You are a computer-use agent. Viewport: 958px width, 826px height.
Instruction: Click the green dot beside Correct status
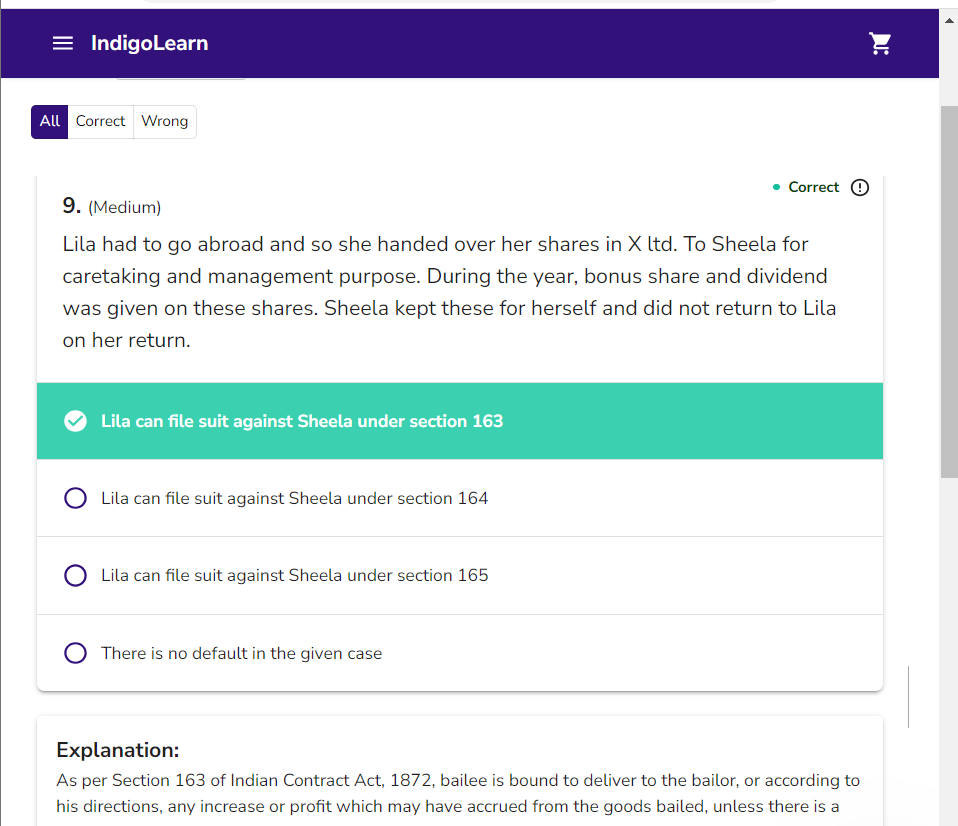776,187
